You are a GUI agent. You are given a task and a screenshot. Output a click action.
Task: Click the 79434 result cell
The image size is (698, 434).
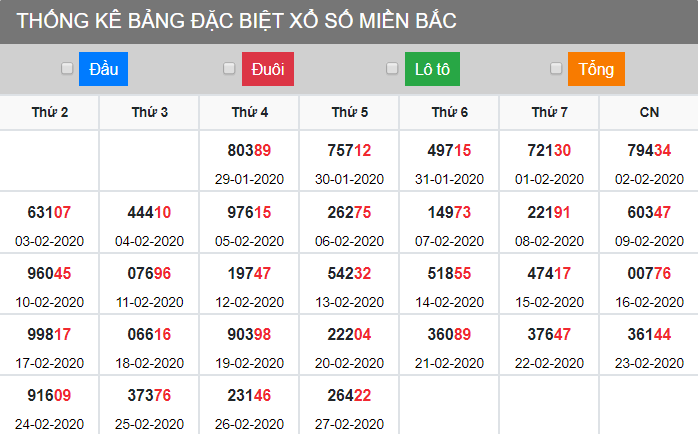[649, 151]
